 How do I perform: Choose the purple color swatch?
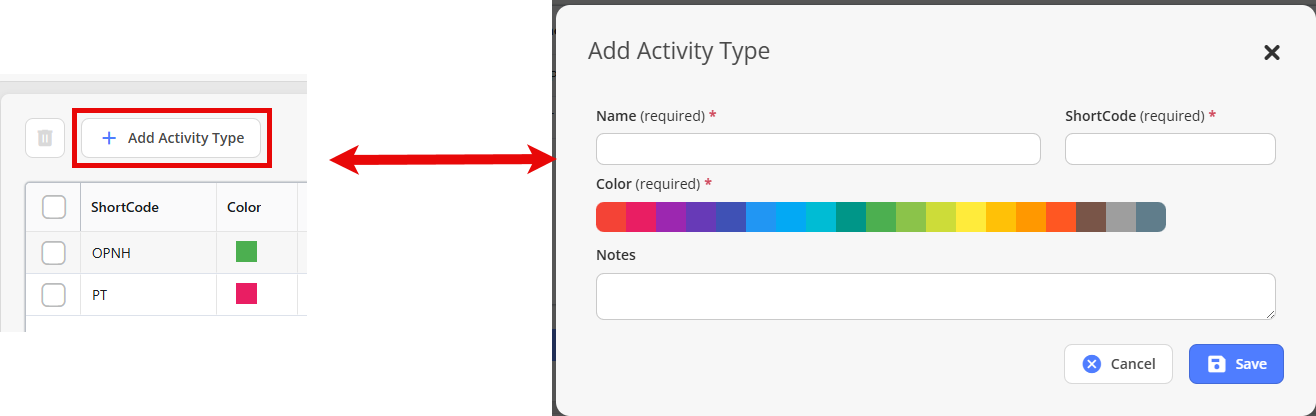point(671,217)
